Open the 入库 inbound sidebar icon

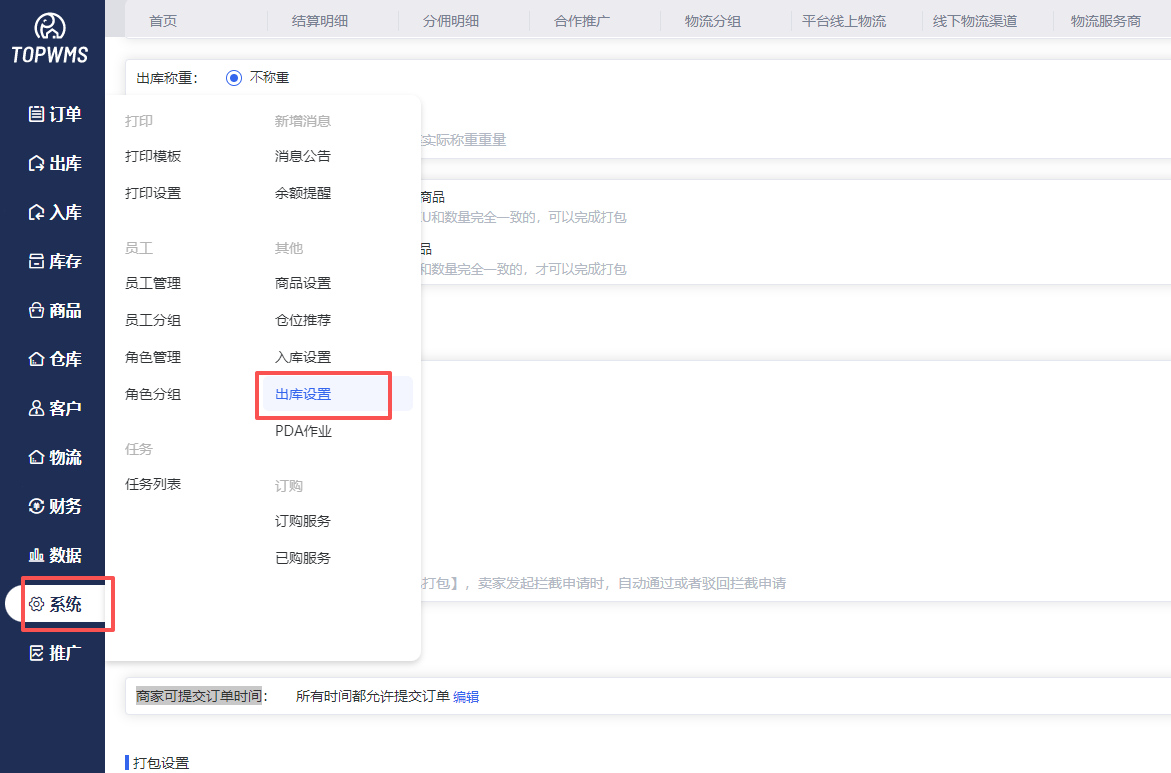pyautogui.click(x=37, y=212)
